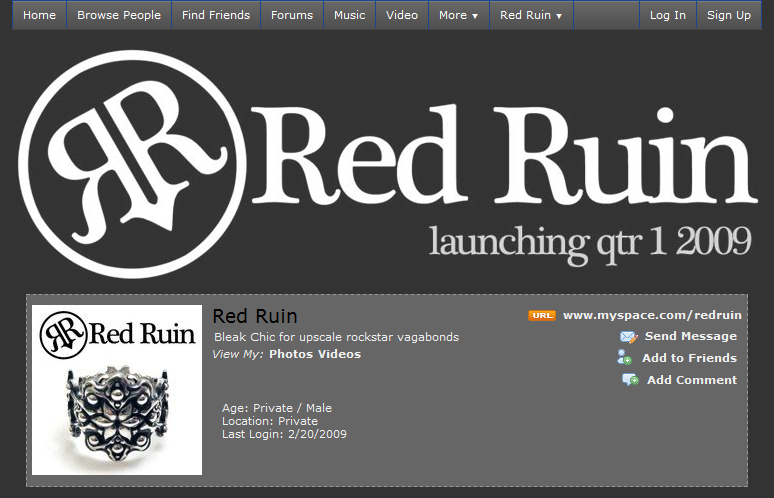Click the Add to Friends link

(x=690, y=358)
